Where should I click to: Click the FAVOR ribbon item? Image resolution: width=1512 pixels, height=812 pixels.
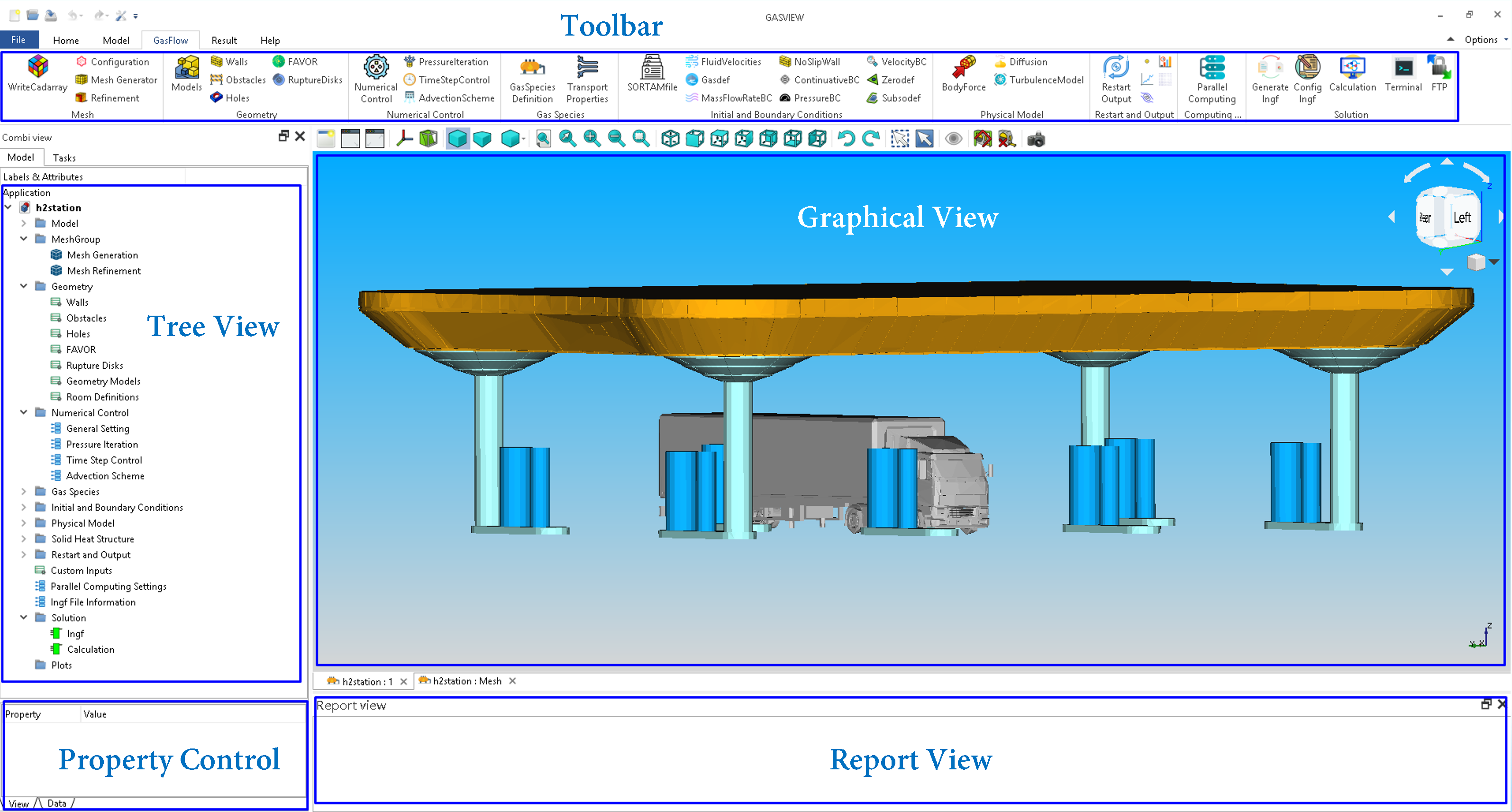click(295, 62)
